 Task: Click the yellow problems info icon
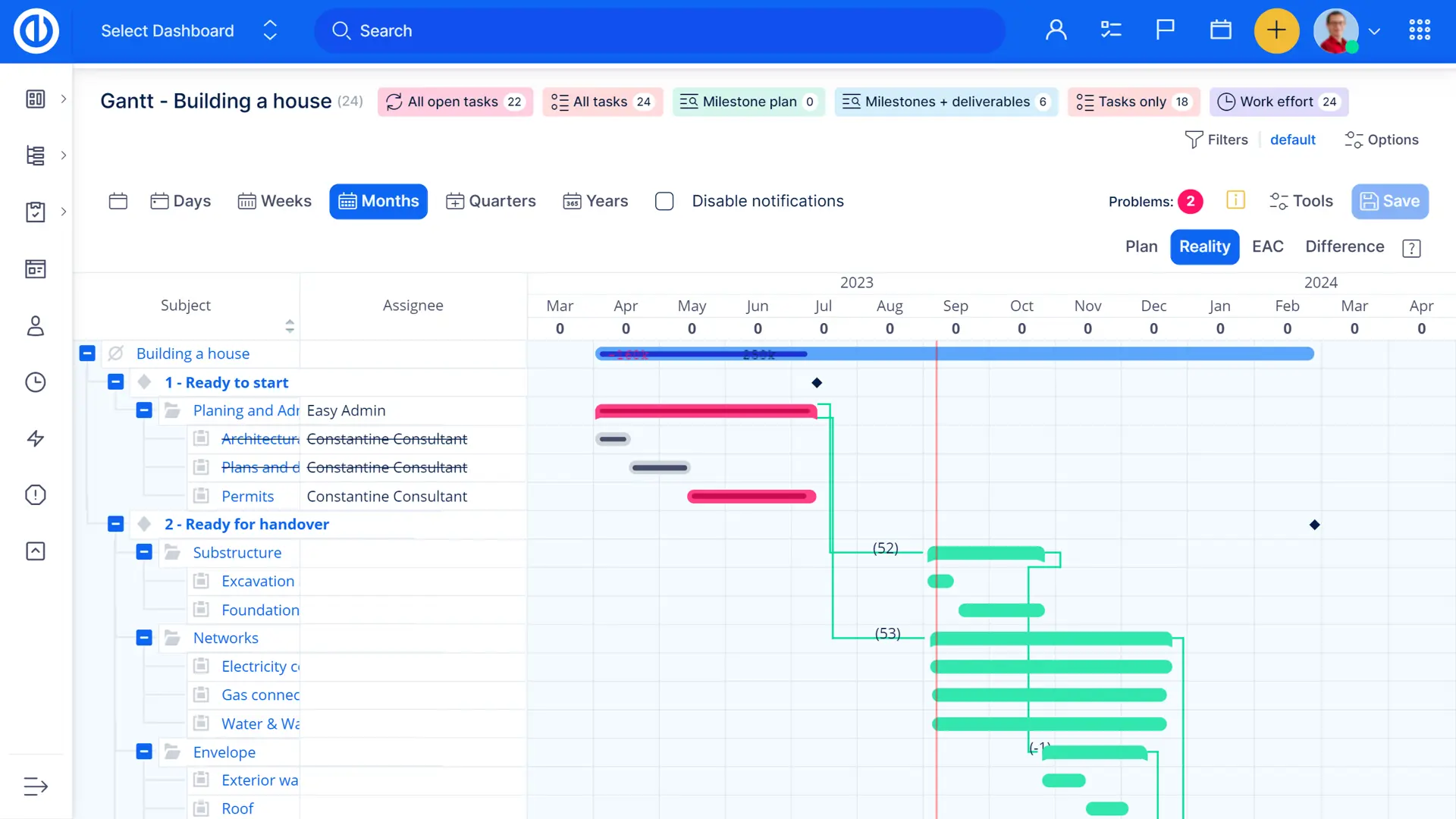click(1235, 200)
